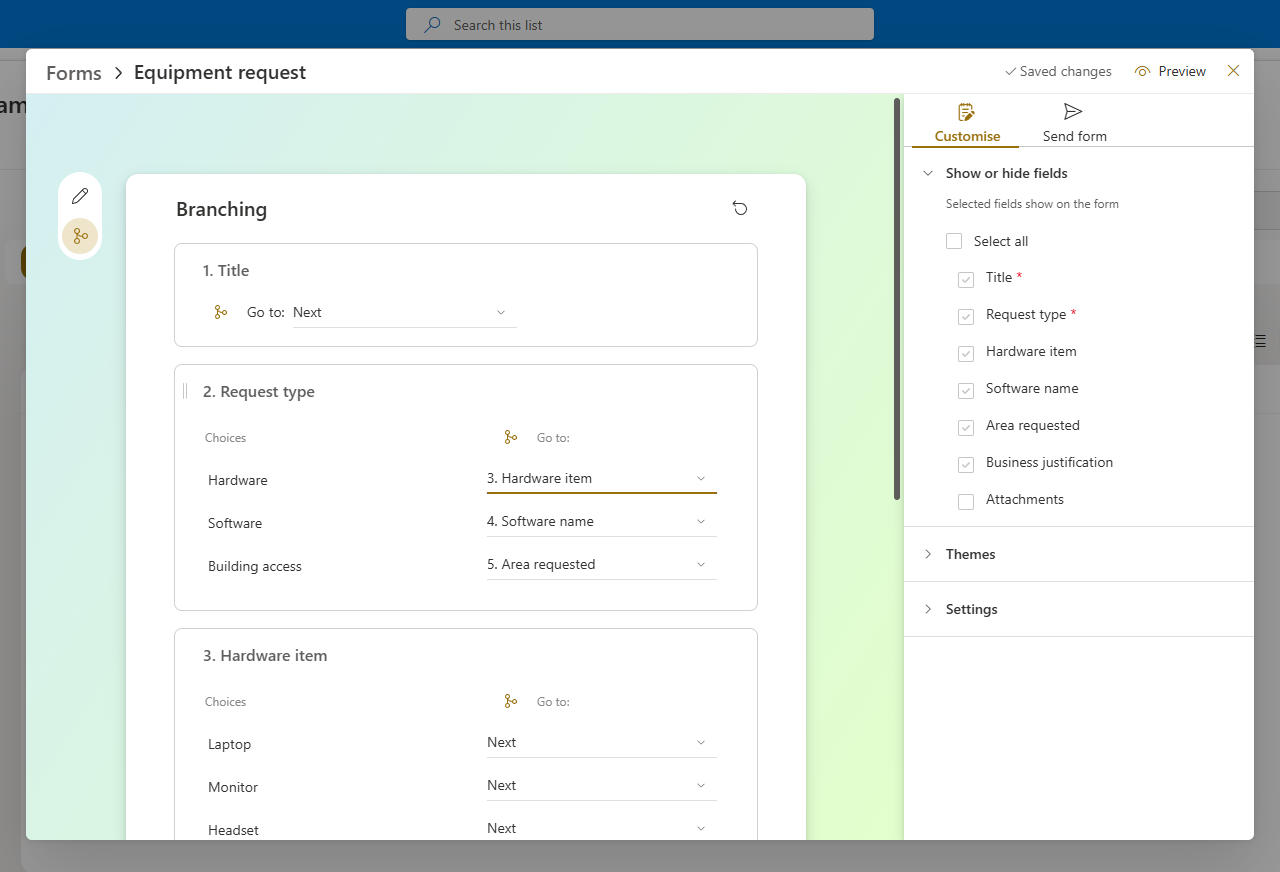This screenshot has width=1280, height=872.
Task: Click the Headset choice label
Action: tap(233, 830)
